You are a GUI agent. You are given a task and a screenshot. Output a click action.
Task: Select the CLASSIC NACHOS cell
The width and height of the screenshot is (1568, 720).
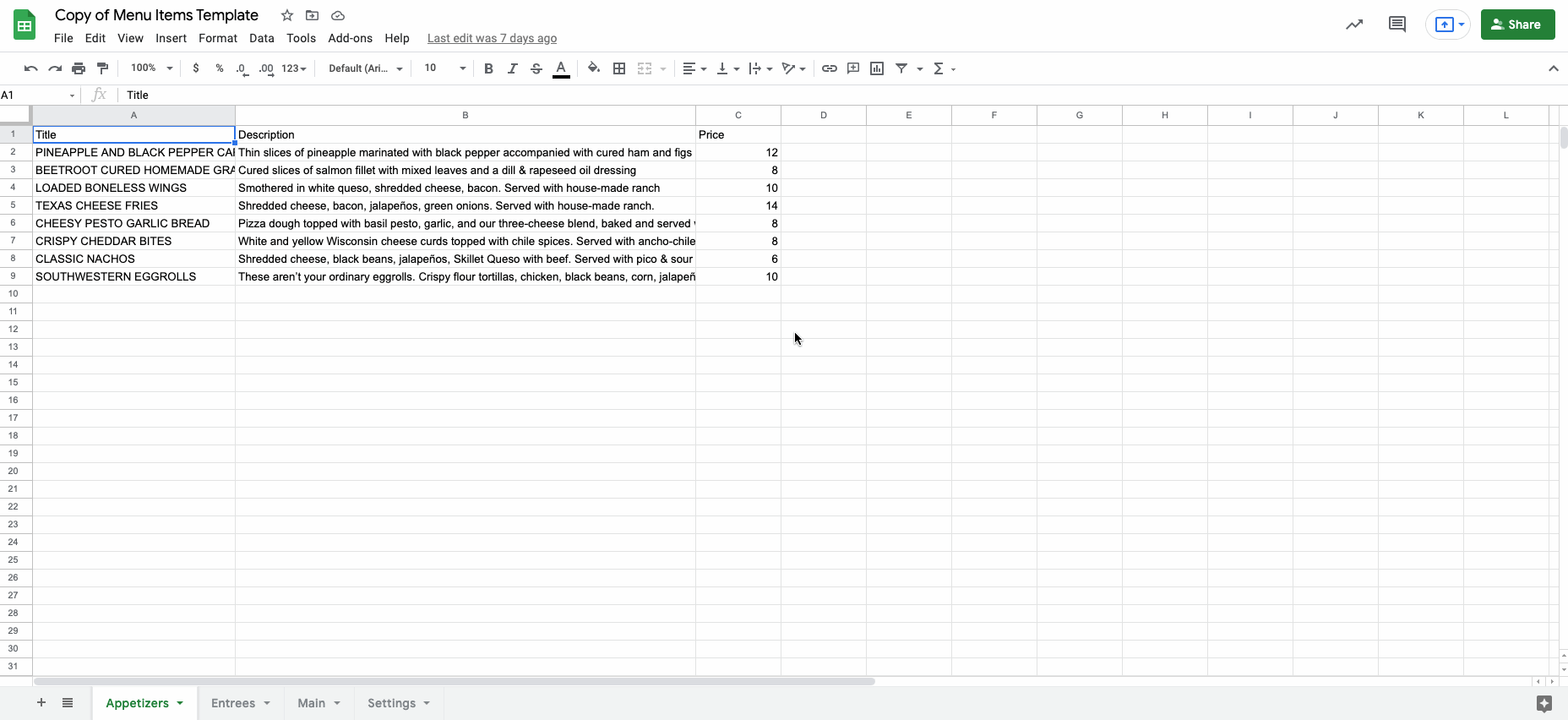[x=133, y=259]
